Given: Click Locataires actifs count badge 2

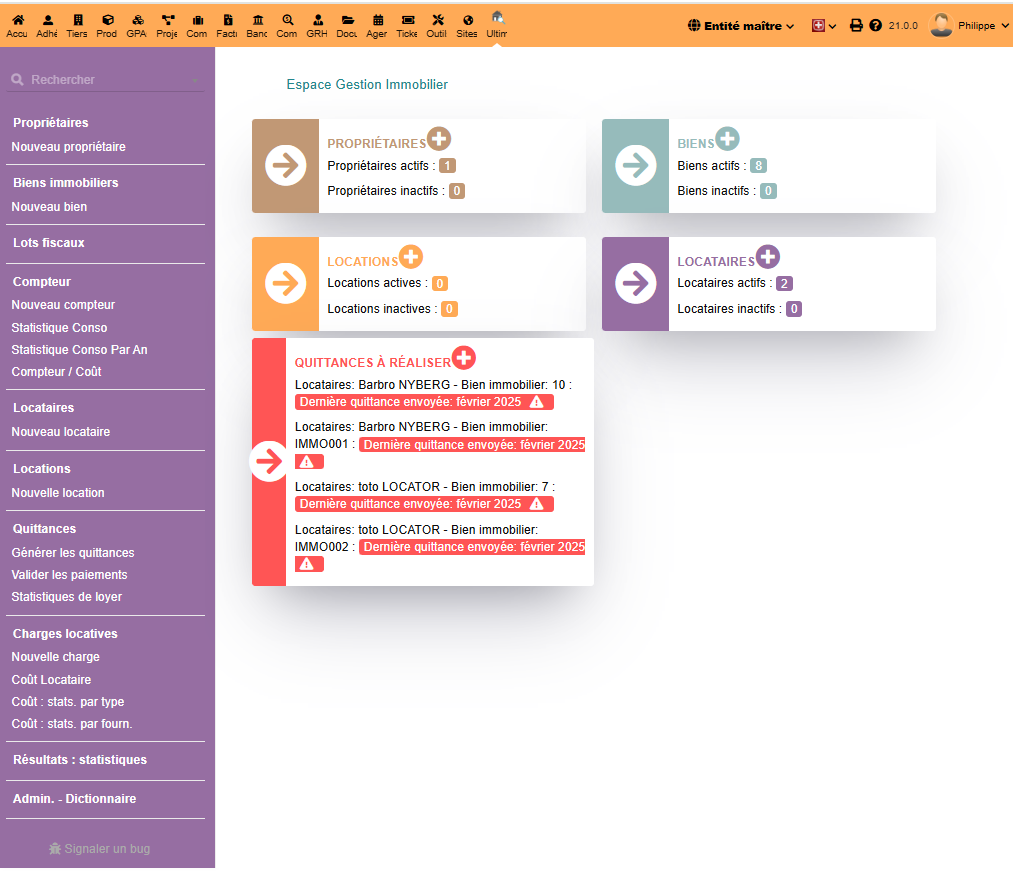Looking at the screenshot, I should tap(784, 283).
